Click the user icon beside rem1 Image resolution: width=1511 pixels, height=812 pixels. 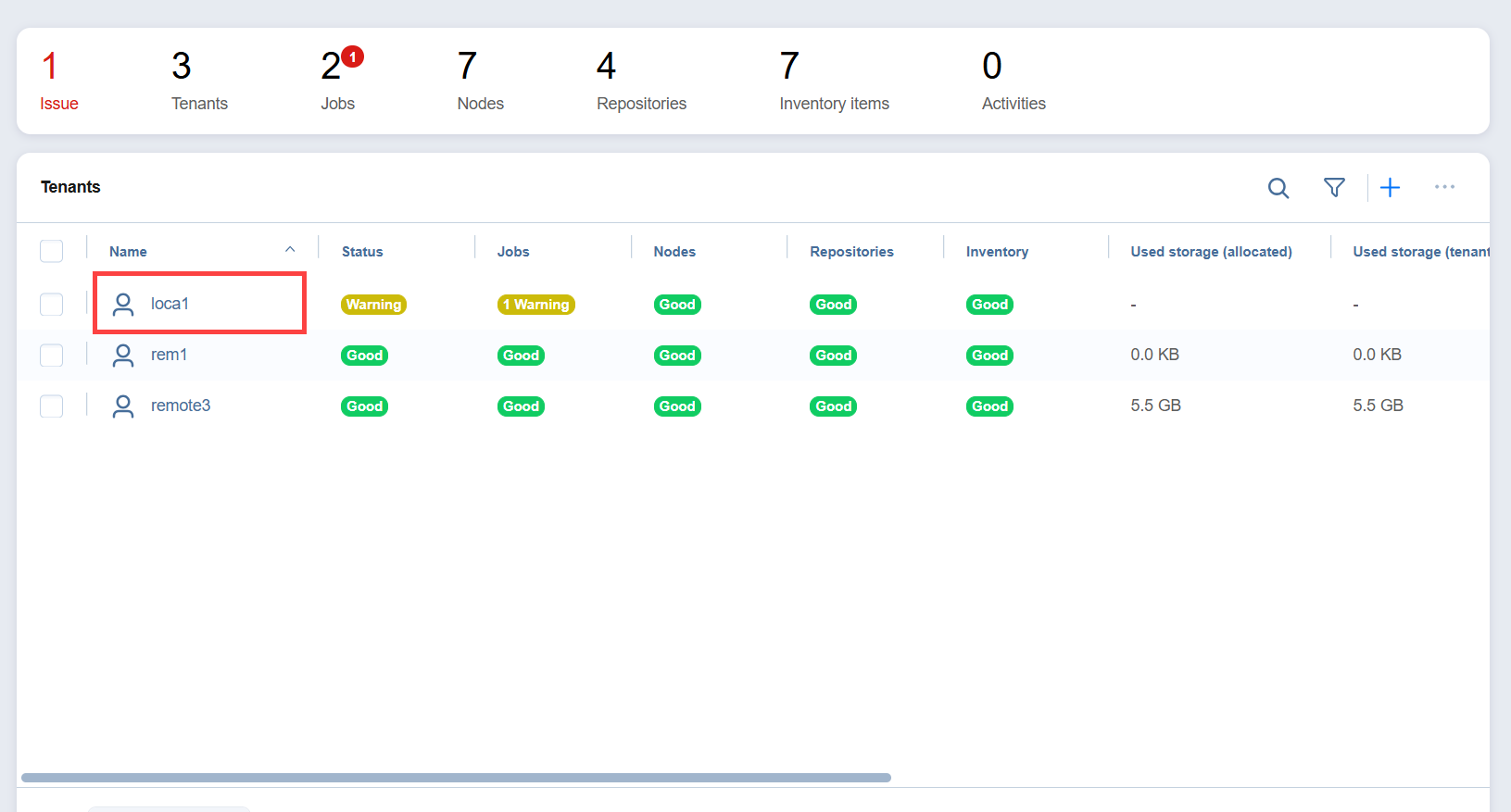click(123, 356)
